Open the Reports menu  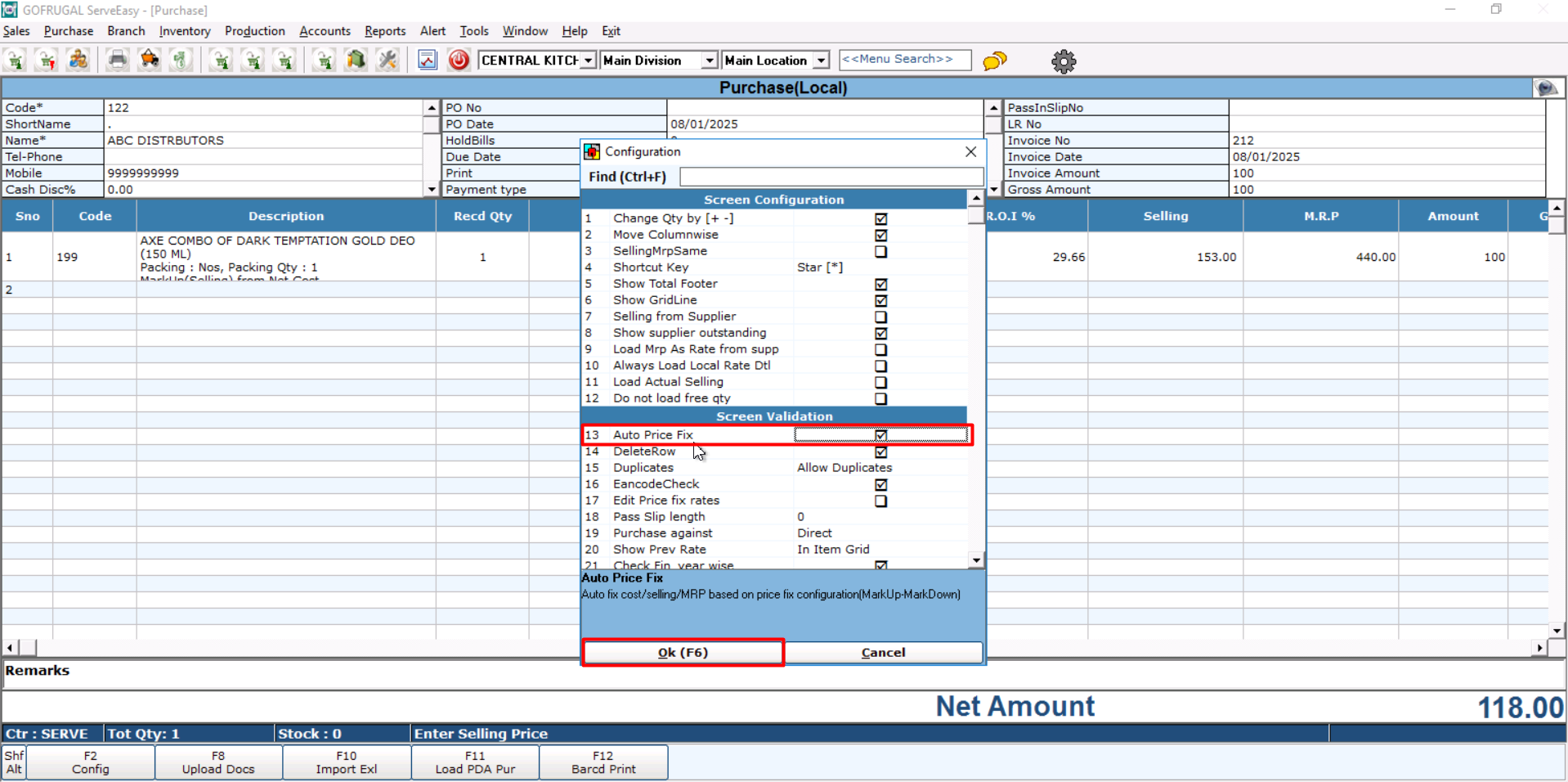[x=385, y=31]
